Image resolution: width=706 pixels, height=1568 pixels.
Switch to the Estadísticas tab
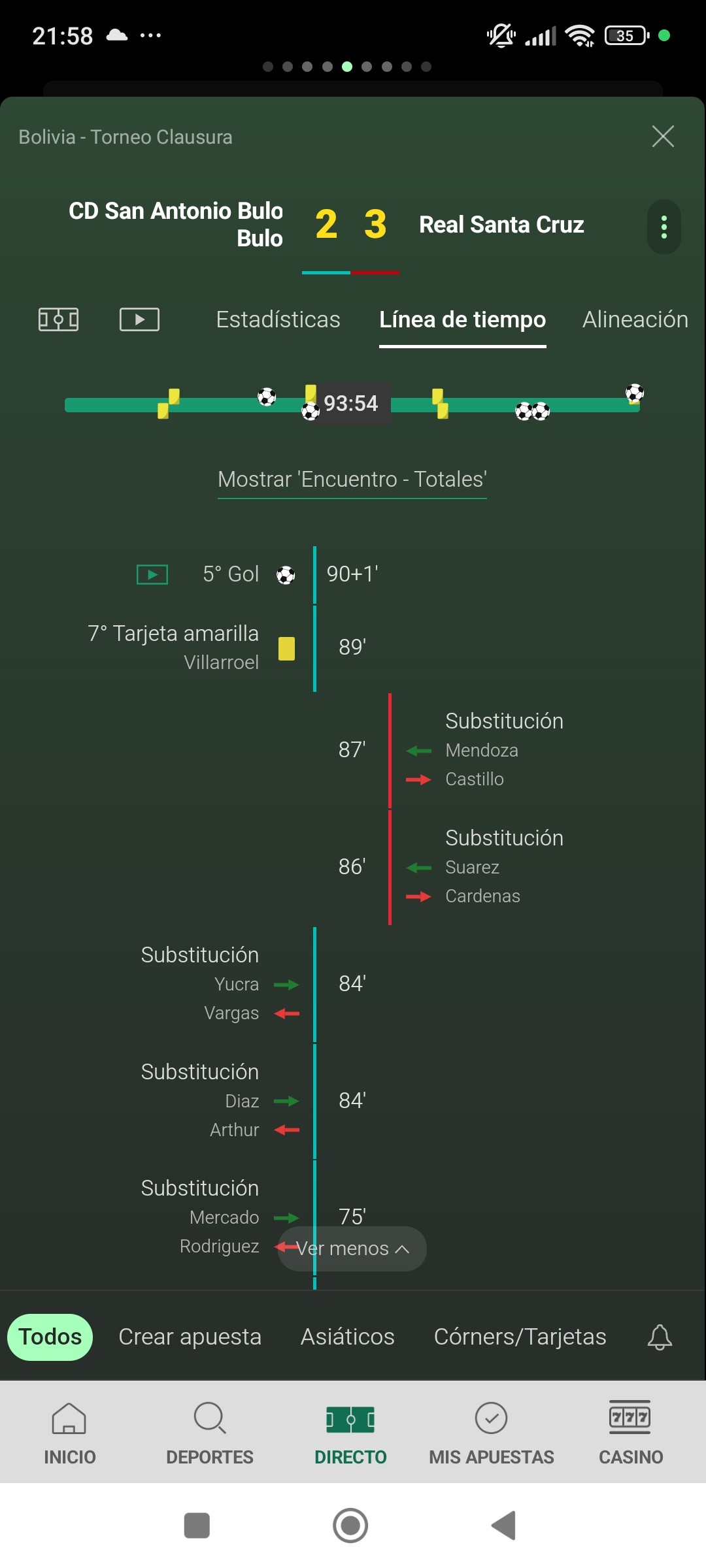pyautogui.click(x=278, y=319)
